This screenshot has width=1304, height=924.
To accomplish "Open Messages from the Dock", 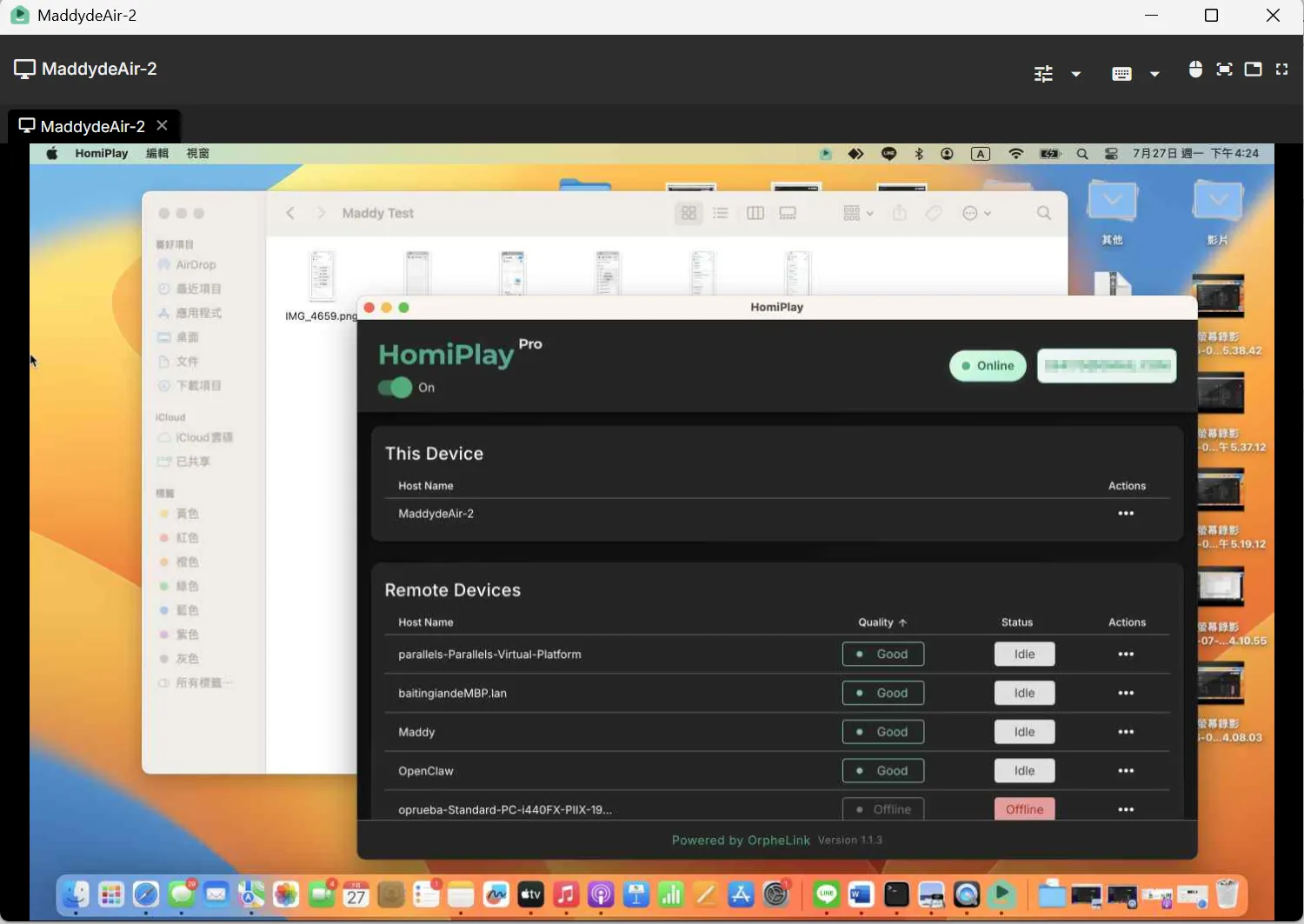I will point(182,894).
